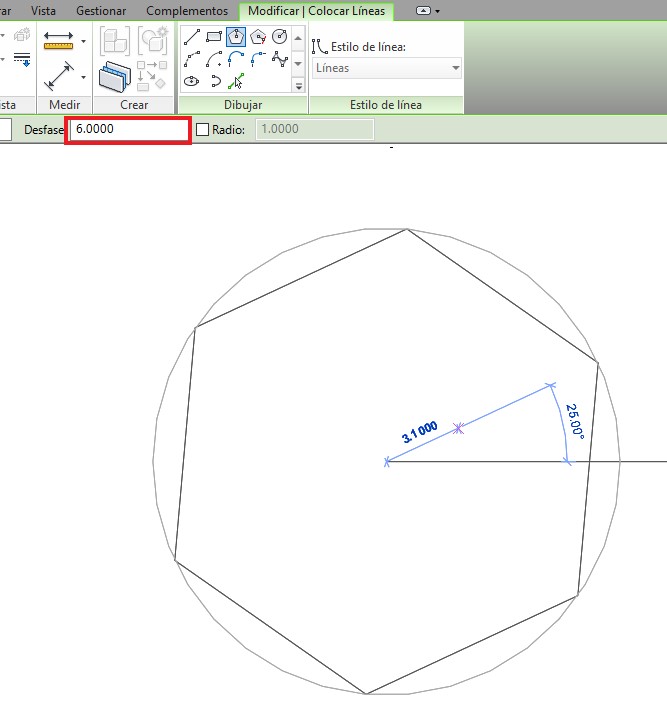Activate the Pick Lines tool

[x=236, y=82]
